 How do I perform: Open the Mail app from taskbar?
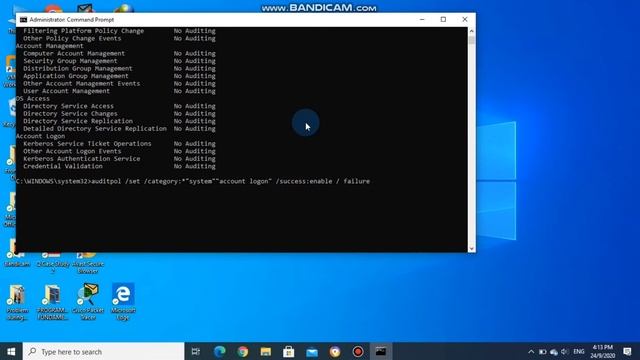(312, 351)
